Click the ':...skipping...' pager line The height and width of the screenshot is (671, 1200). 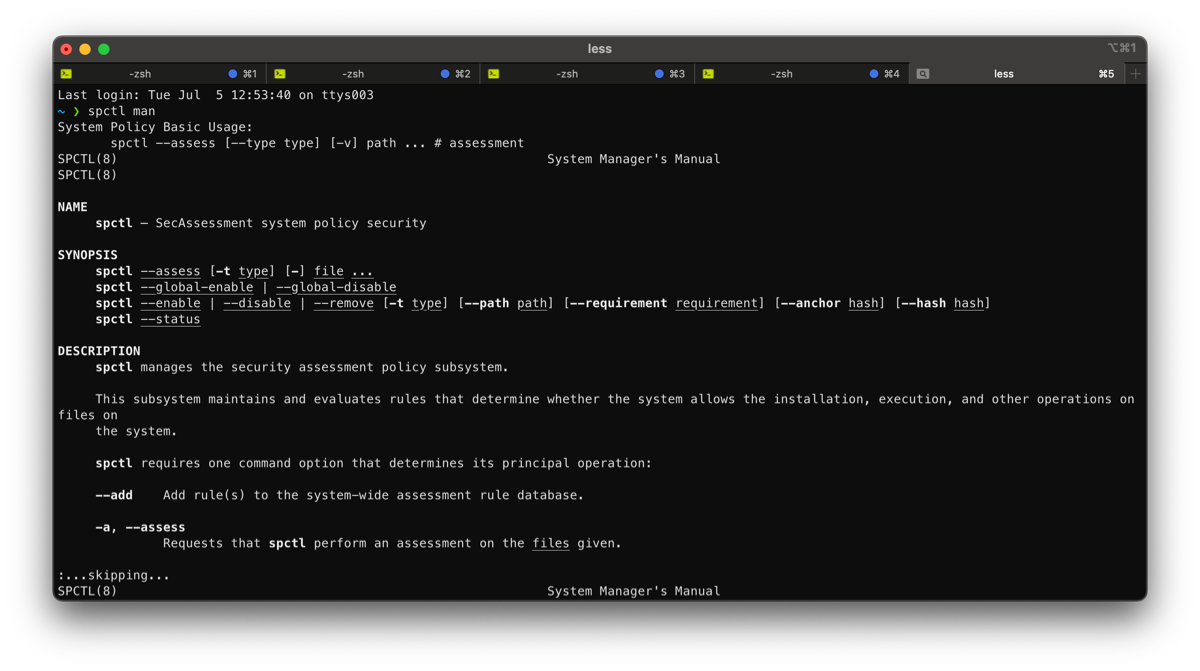coord(114,575)
